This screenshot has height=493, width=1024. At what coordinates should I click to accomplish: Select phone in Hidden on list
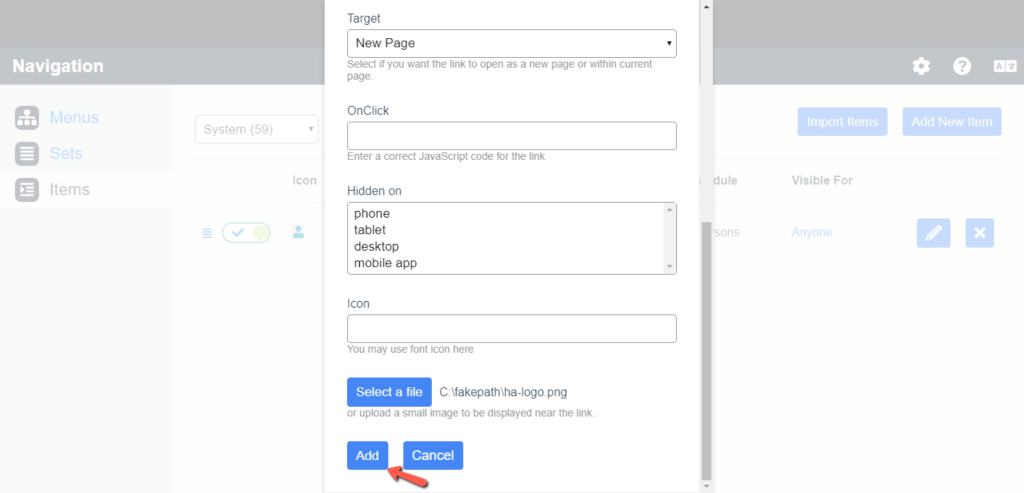372,213
